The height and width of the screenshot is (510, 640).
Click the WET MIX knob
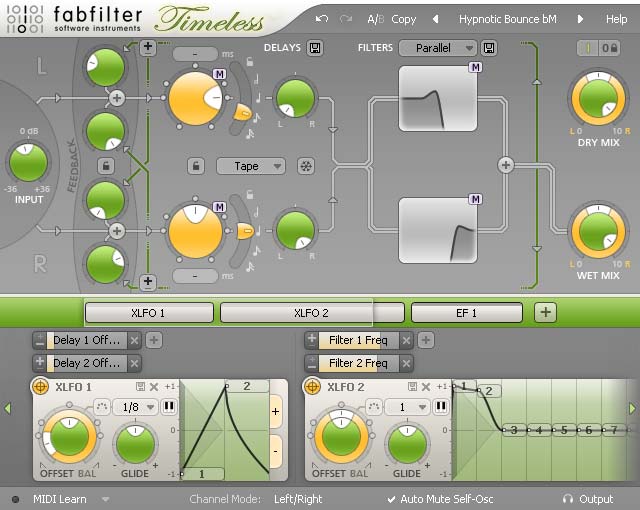598,231
